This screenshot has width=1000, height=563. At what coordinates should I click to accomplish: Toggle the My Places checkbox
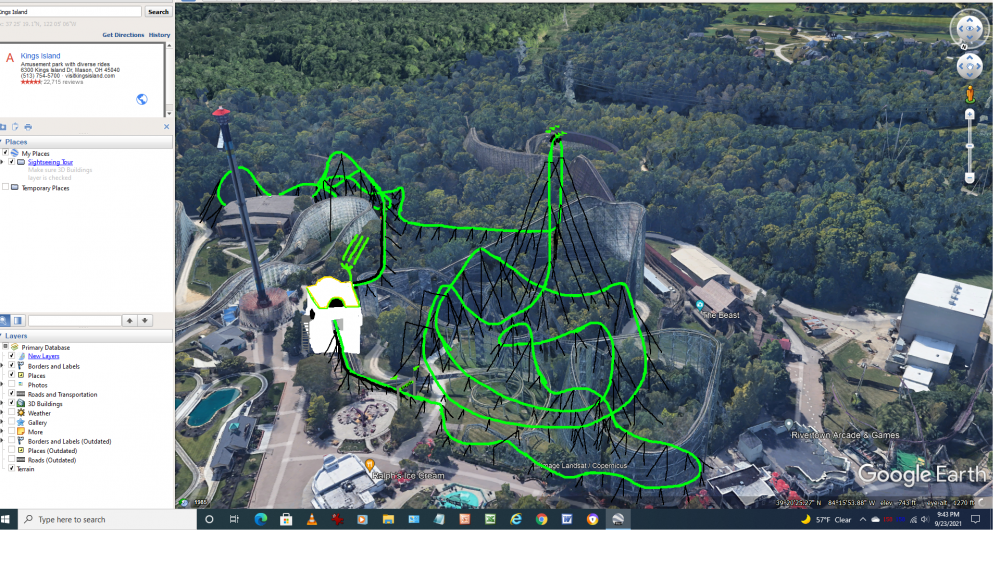5,153
